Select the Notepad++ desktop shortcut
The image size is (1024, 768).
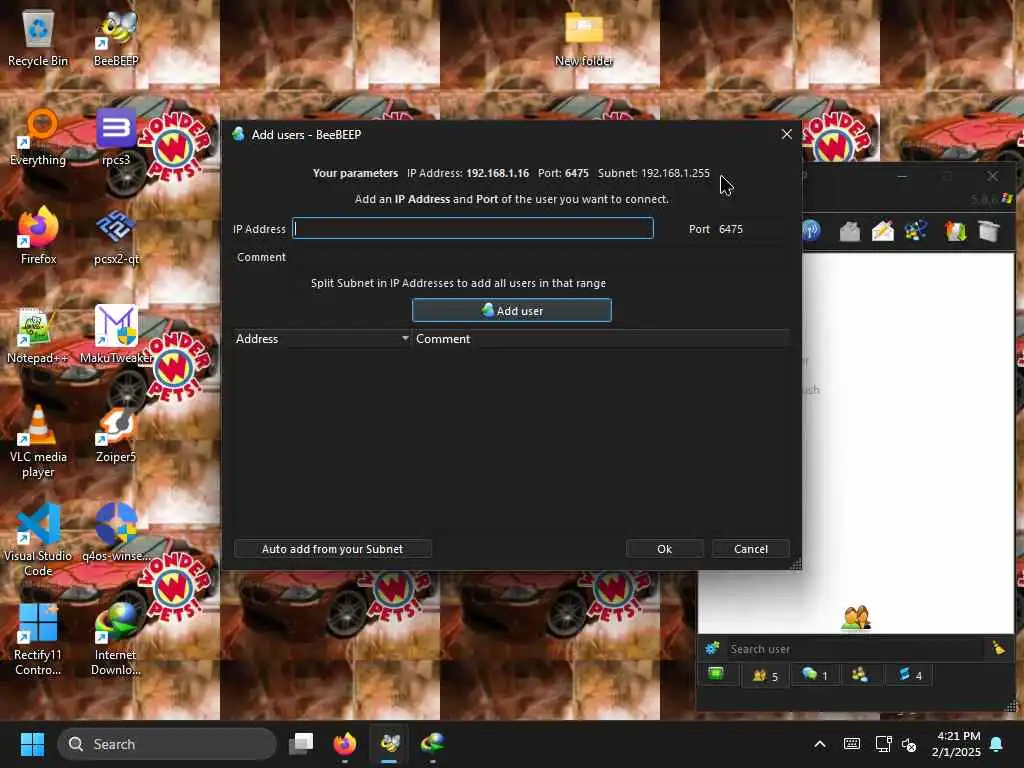tap(38, 336)
